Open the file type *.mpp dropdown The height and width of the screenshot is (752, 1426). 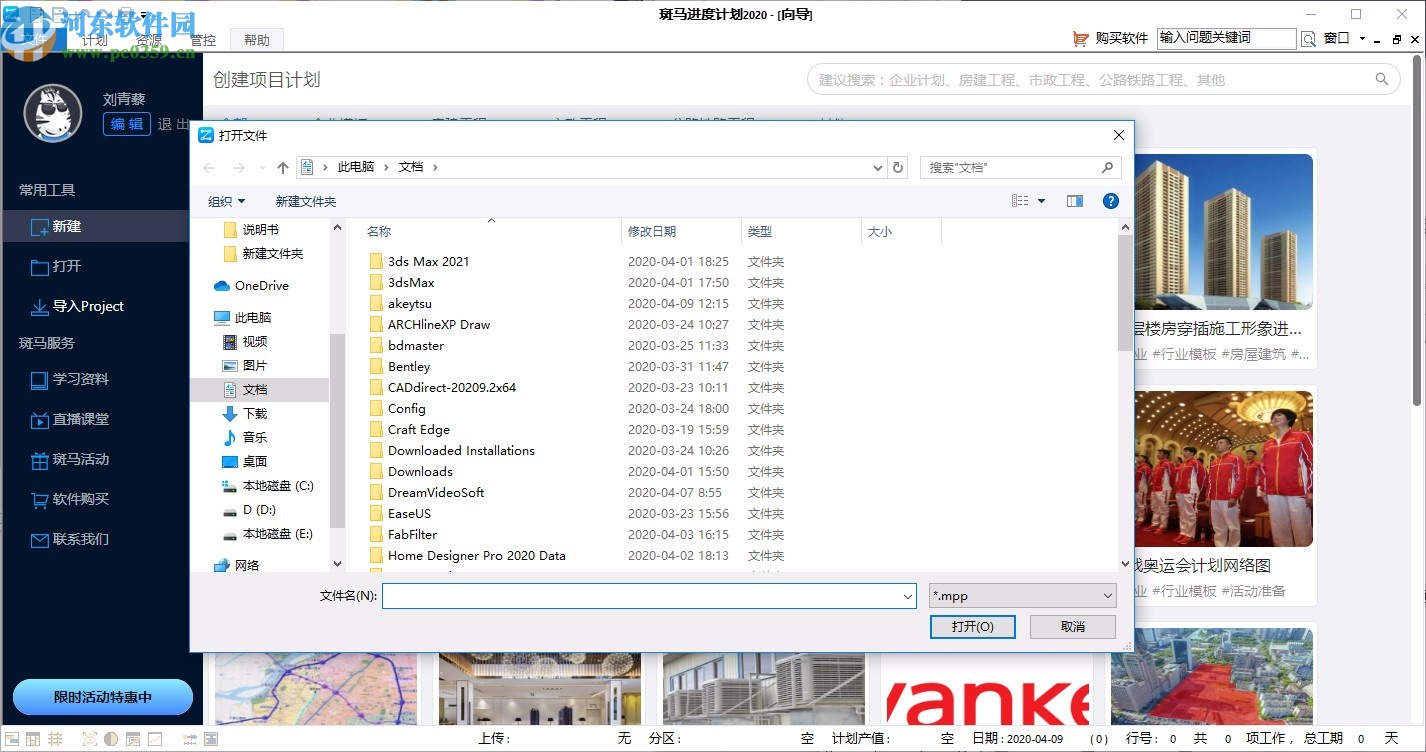[1022, 596]
